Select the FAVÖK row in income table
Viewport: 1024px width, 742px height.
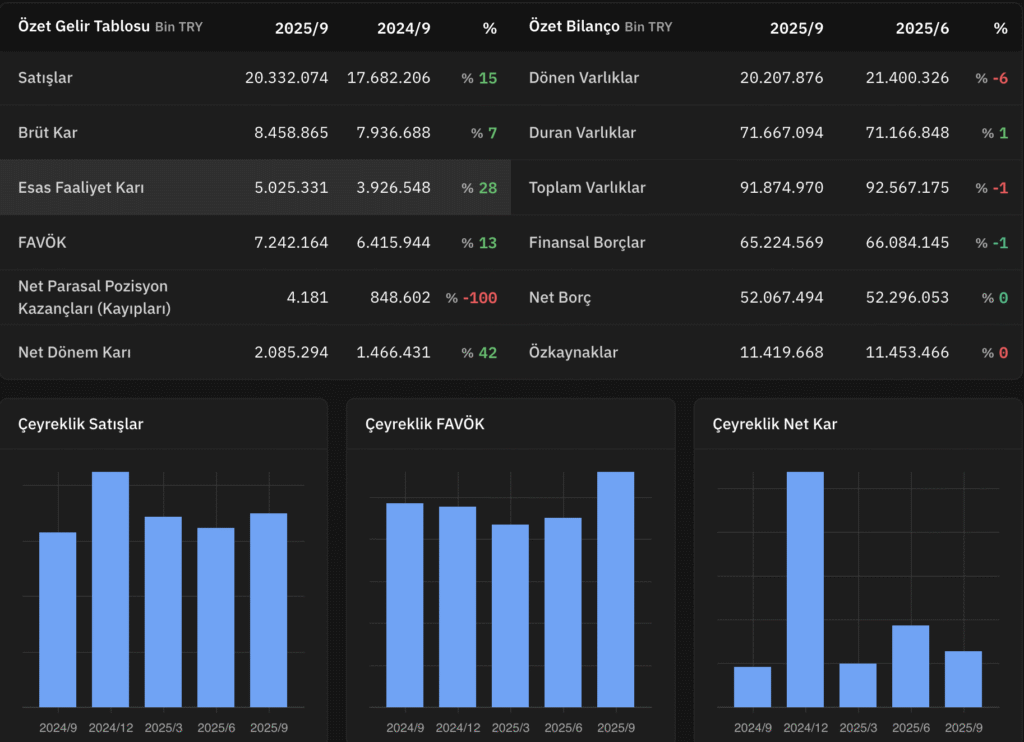41,243
